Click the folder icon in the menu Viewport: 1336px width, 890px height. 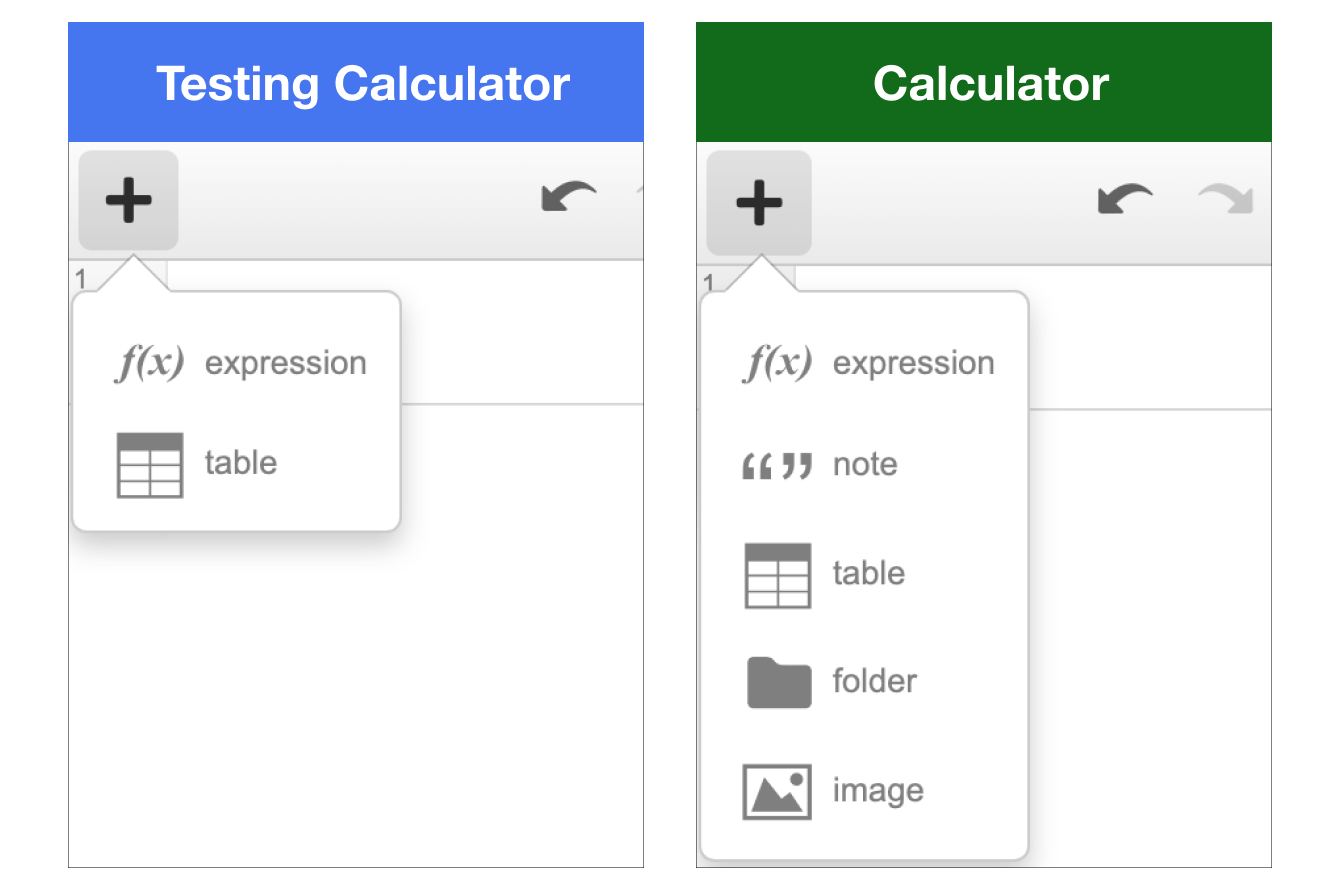pyautogui.click(x=778, y=682)
